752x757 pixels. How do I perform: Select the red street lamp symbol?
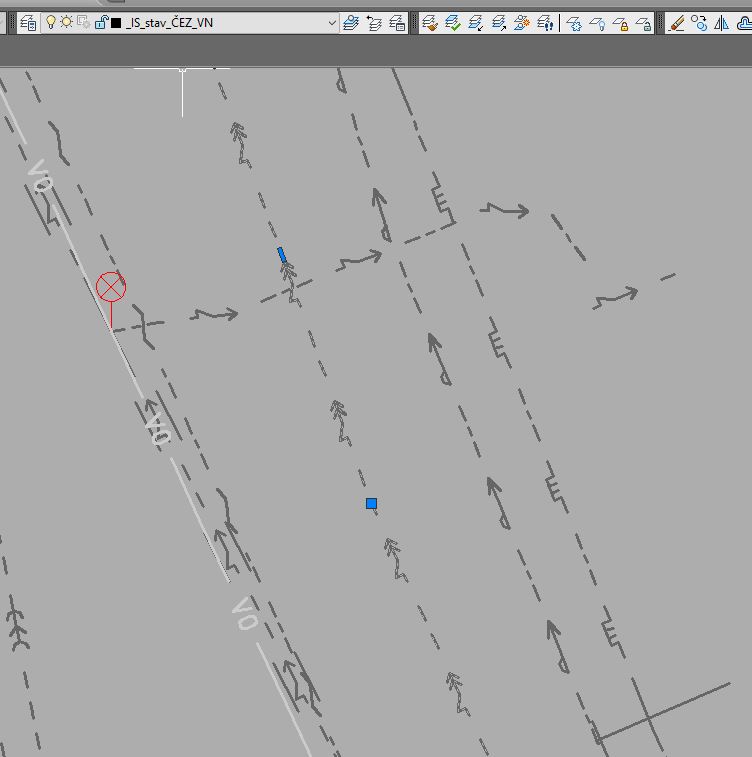click(111, 299)
